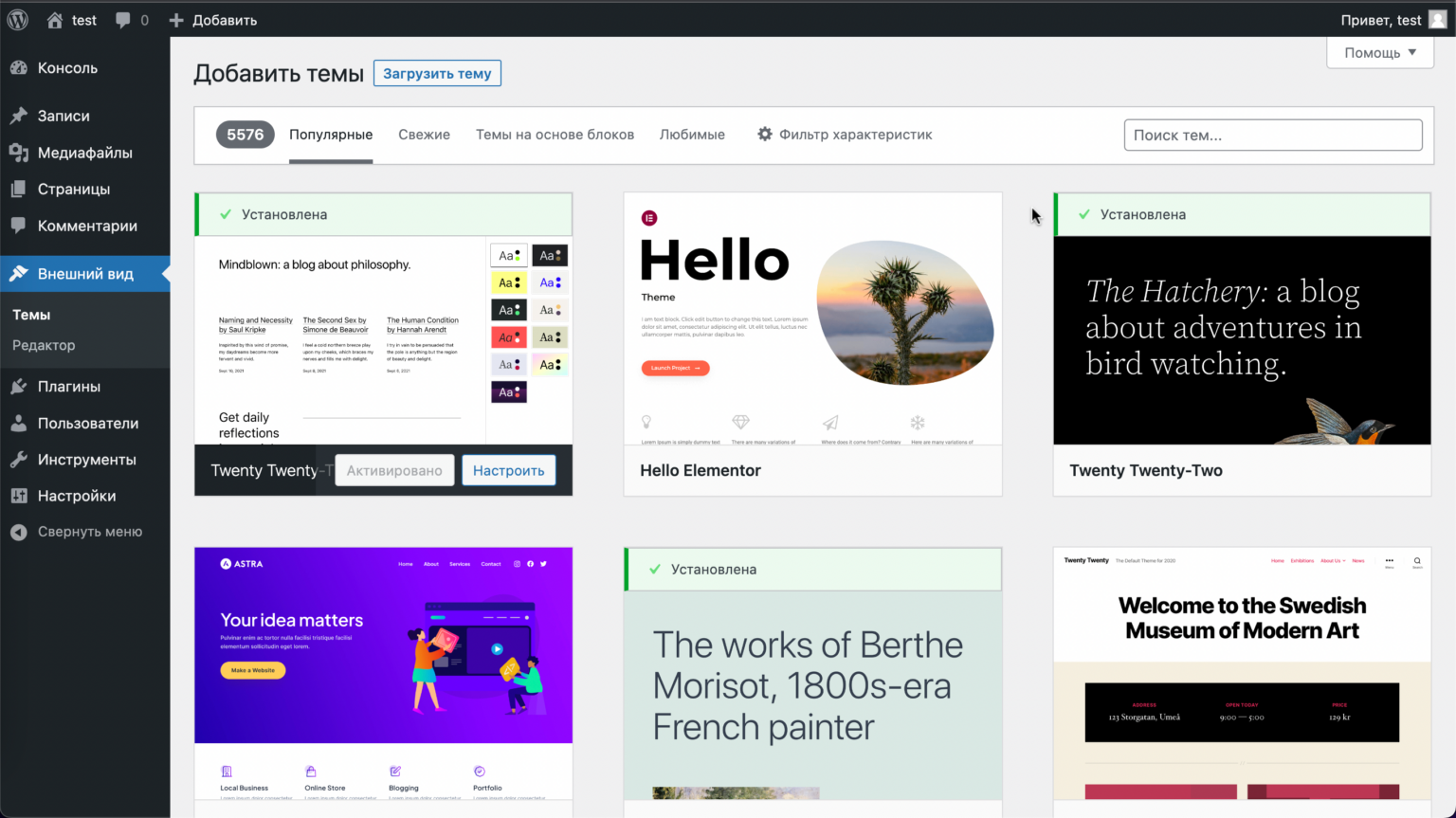Viewport: 1456px width, 818px height.
Task: Open the Добавить new content menu
Action: (x=213, y=20)
